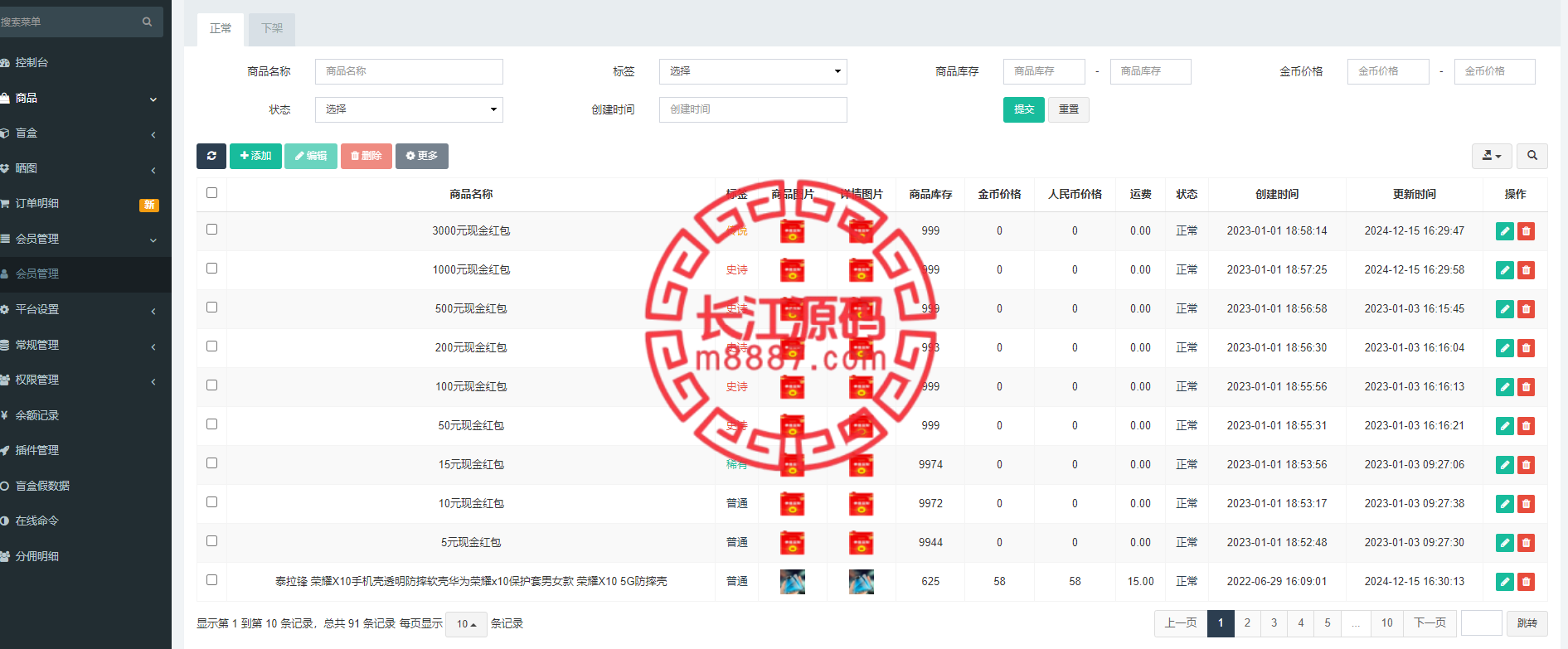Open the 标签 select dropdown
The width and height of the screenshot is (1568, 649).
click(753, 71)
